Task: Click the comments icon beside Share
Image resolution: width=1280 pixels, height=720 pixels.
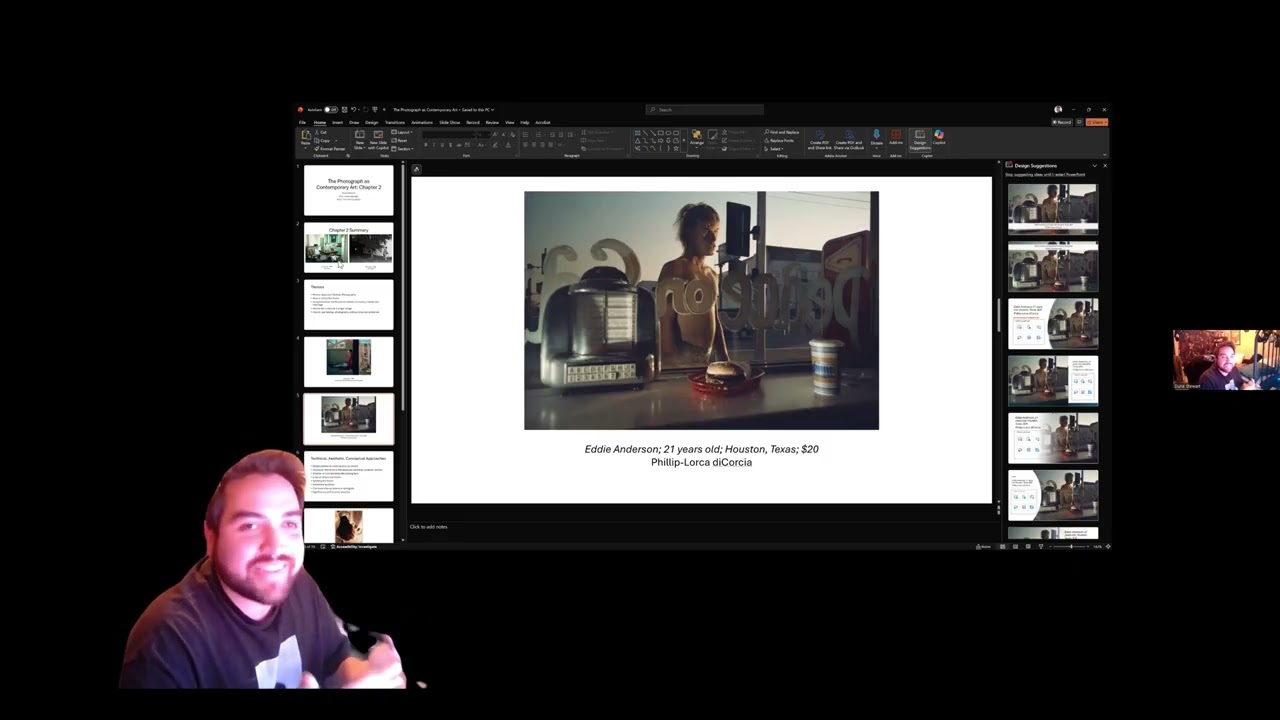Action: (1079, 122)
